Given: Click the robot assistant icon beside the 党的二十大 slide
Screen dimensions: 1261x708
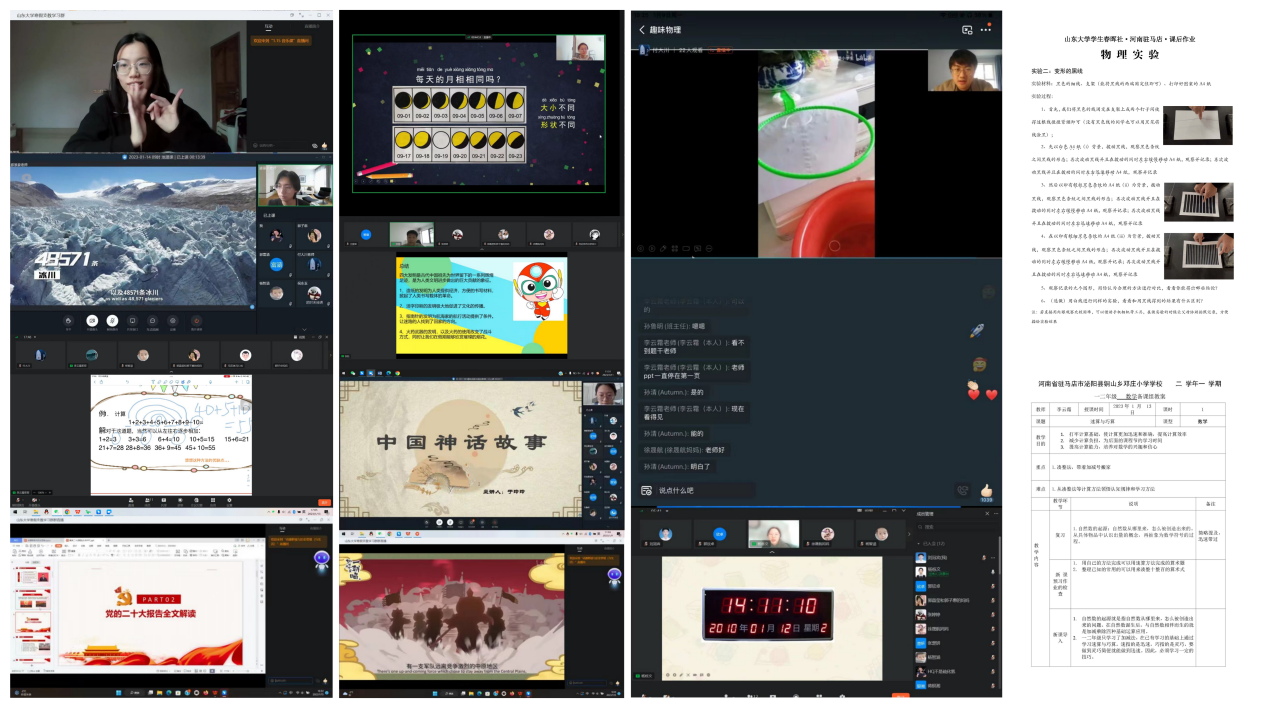Looking at the screenshot, I should [x=321, y=561].
